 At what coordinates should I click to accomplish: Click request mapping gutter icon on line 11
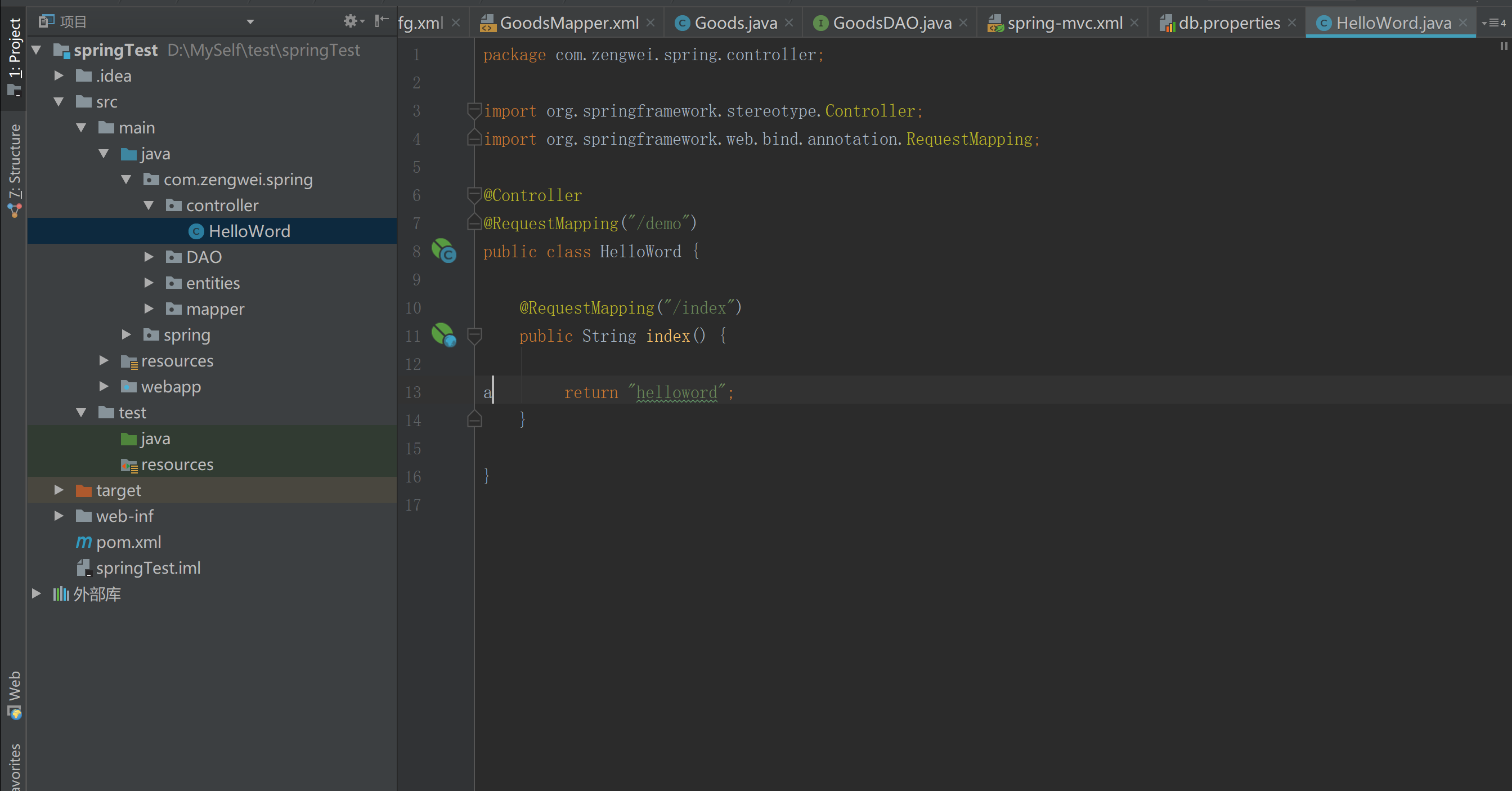coord(444,336)
